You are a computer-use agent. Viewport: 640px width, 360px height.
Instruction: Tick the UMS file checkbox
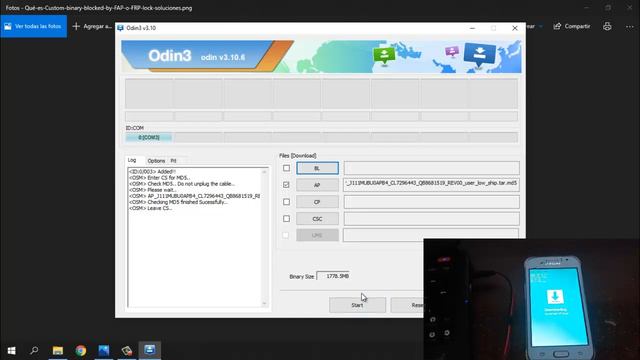pyautogui.click(x=286, y=235)
